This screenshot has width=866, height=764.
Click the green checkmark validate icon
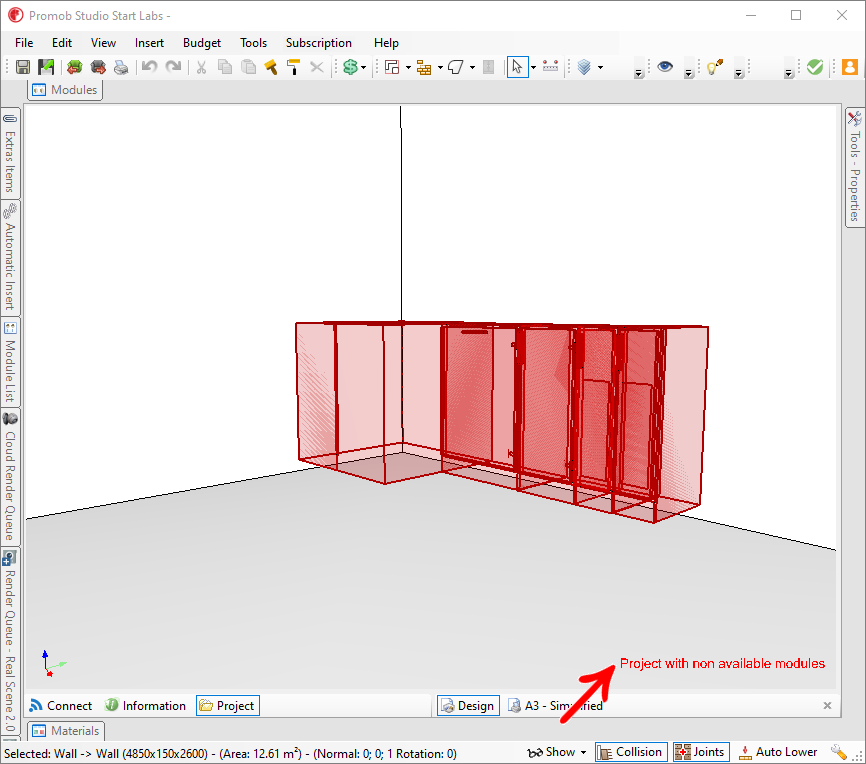(x=815, y=67)
